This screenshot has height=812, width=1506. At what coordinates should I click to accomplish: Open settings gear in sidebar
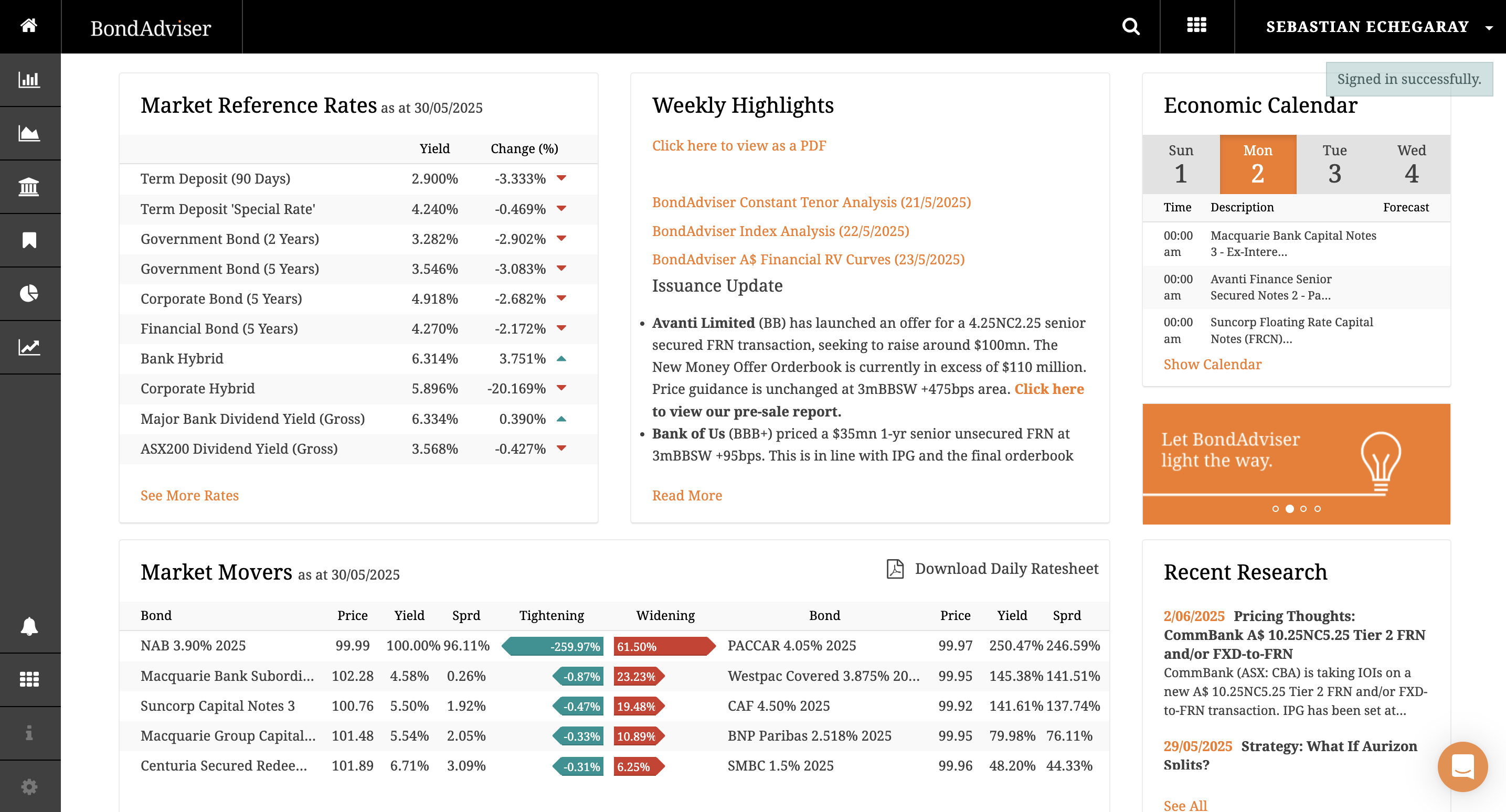(x=29, y=786)
